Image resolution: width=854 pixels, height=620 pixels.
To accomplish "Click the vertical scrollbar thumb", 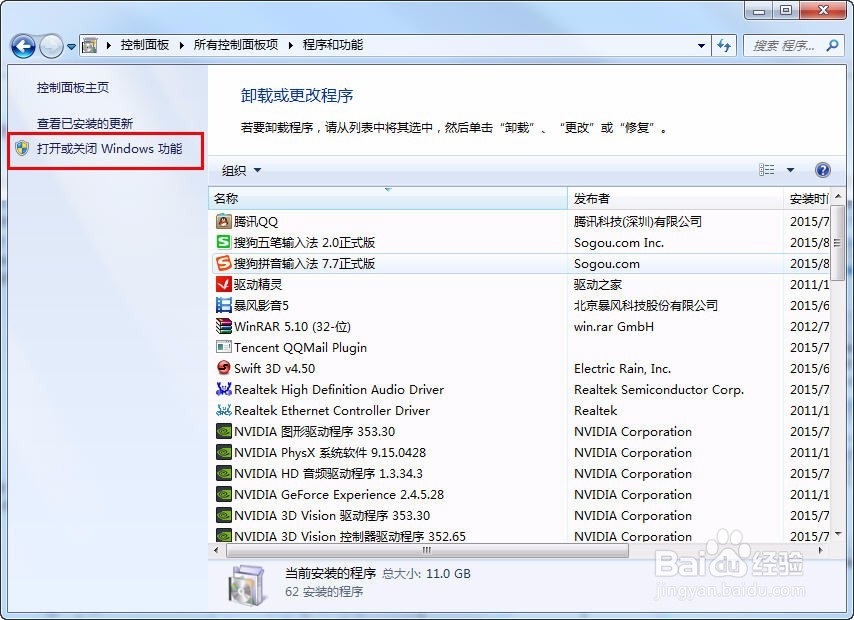I will (838, 242).
